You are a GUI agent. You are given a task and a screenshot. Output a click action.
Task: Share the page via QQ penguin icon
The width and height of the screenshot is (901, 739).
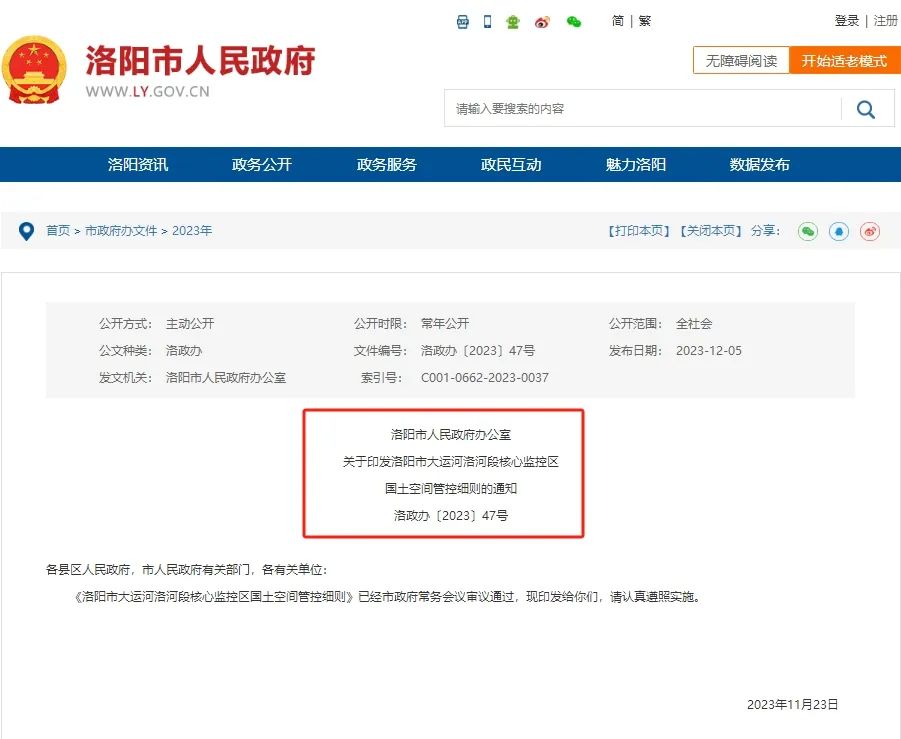[839, 231]
